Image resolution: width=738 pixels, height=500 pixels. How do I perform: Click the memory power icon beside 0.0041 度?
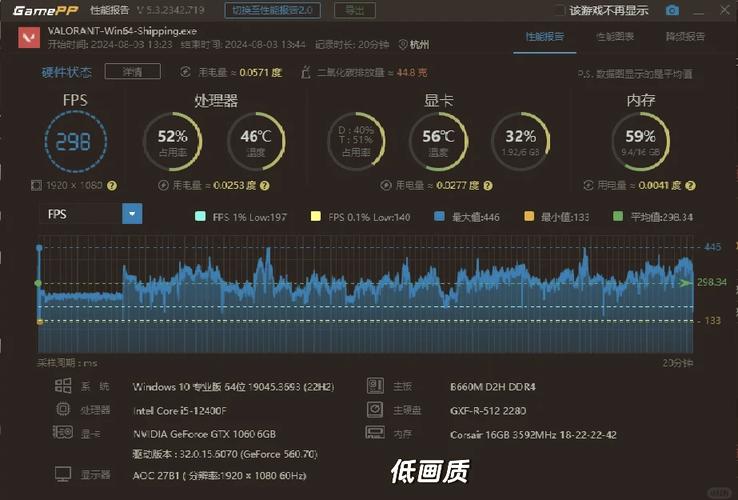588,185
